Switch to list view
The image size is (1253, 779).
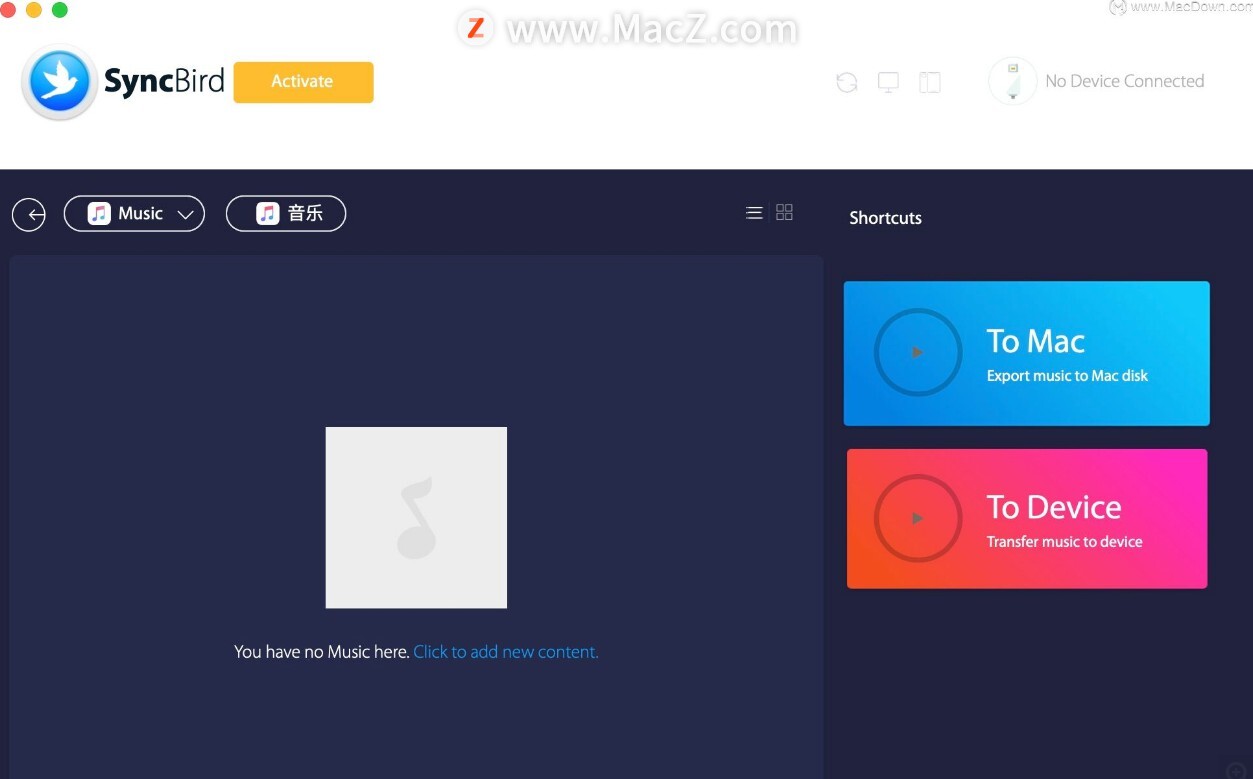[x=754, y=213]
